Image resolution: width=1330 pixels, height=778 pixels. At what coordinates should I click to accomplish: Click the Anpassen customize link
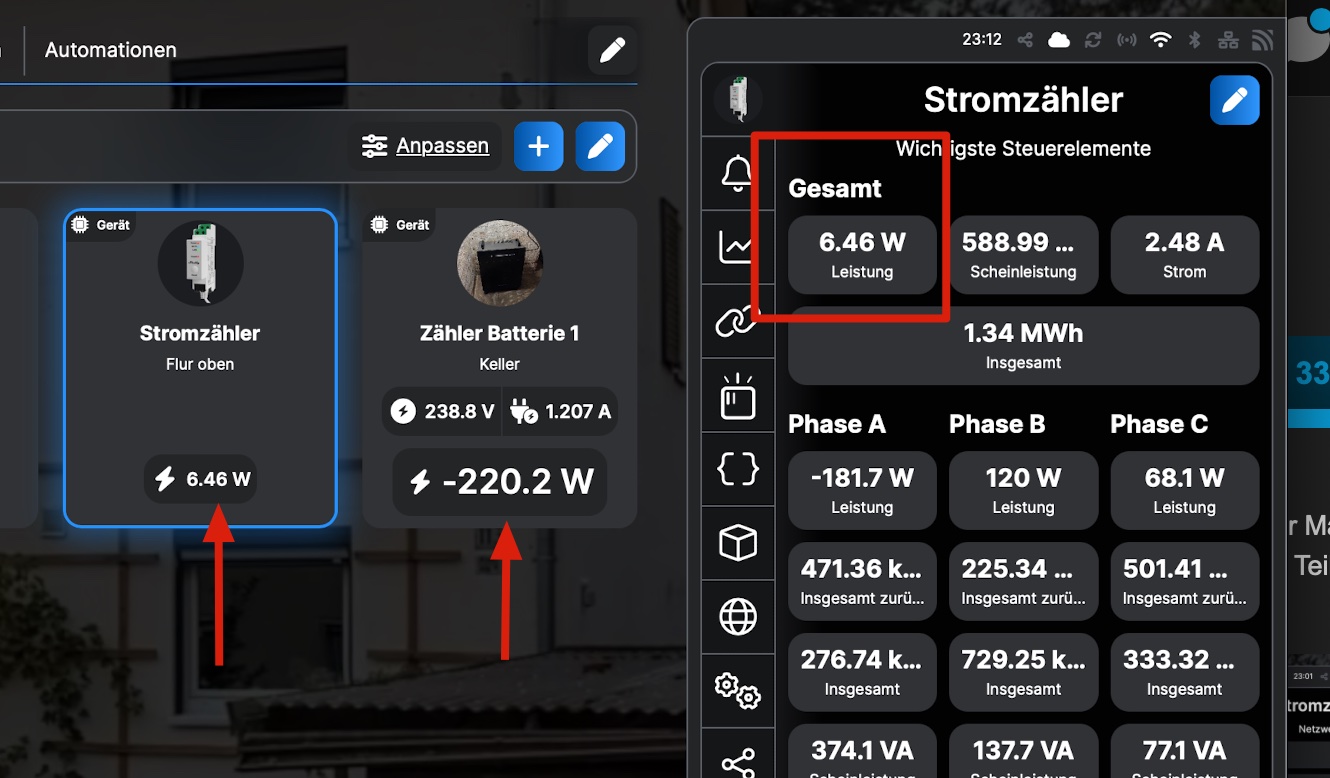(442, 146)
